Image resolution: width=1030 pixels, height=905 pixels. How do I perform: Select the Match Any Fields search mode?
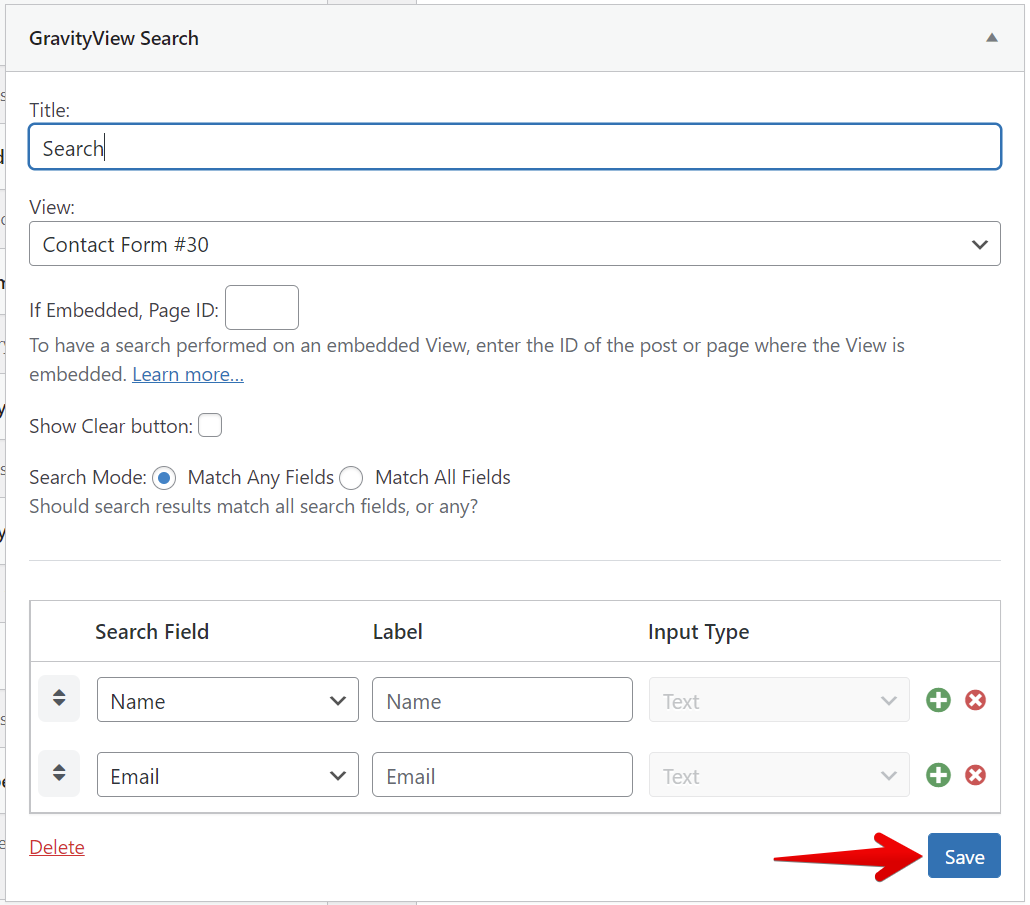(164, 478)
